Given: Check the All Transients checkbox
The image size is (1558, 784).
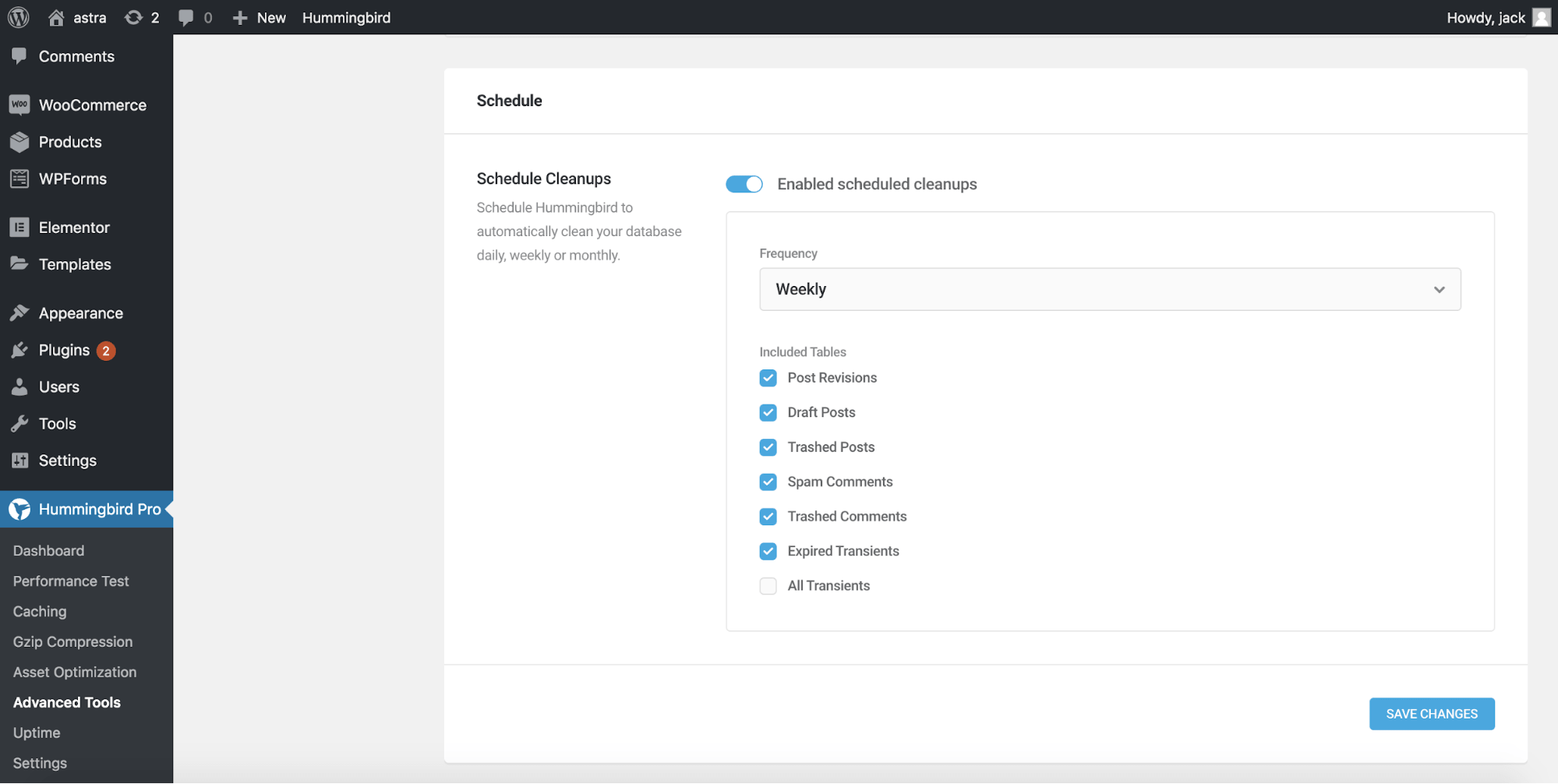Looking at the screenshot, I should (x=768, y=585).
